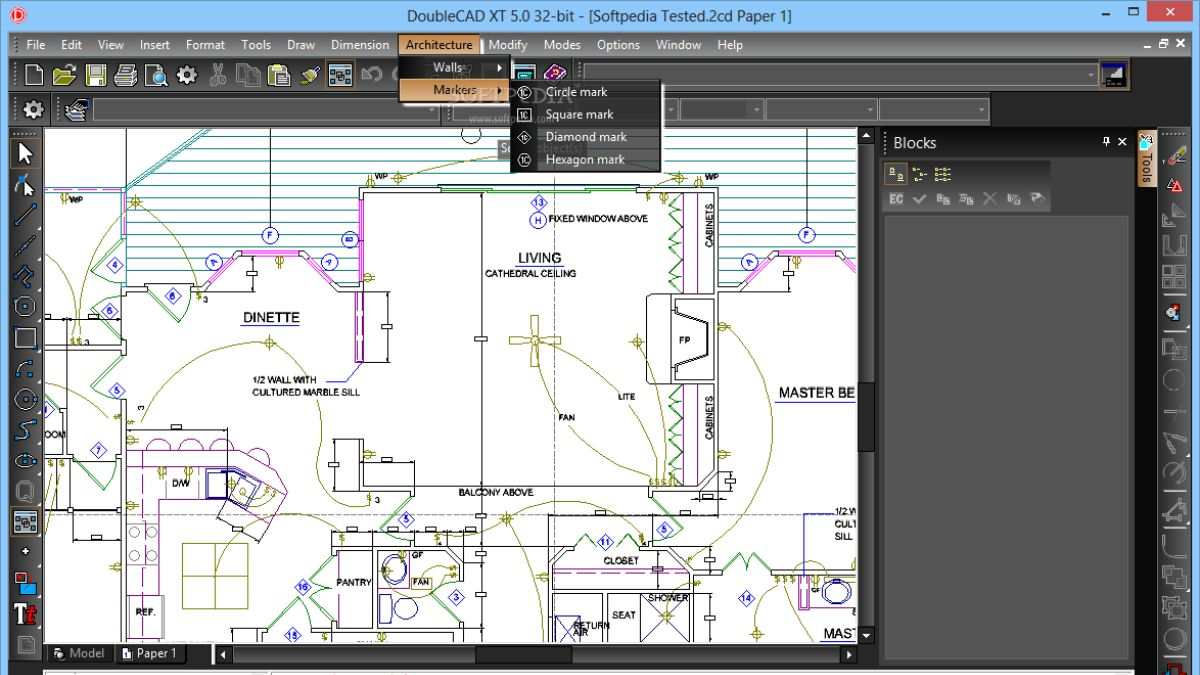Open a drawing with the Open folder icon
The width and height of the screenshot is (1200, 675).
pyautogui.click(x=64, y=74)
